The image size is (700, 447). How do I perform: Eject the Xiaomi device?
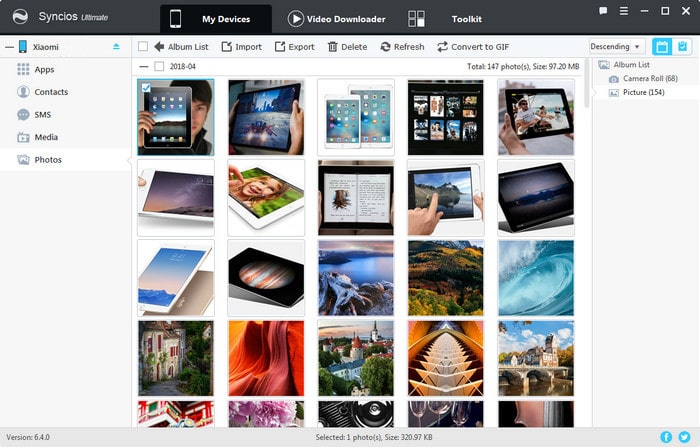[x=116, y=46]
